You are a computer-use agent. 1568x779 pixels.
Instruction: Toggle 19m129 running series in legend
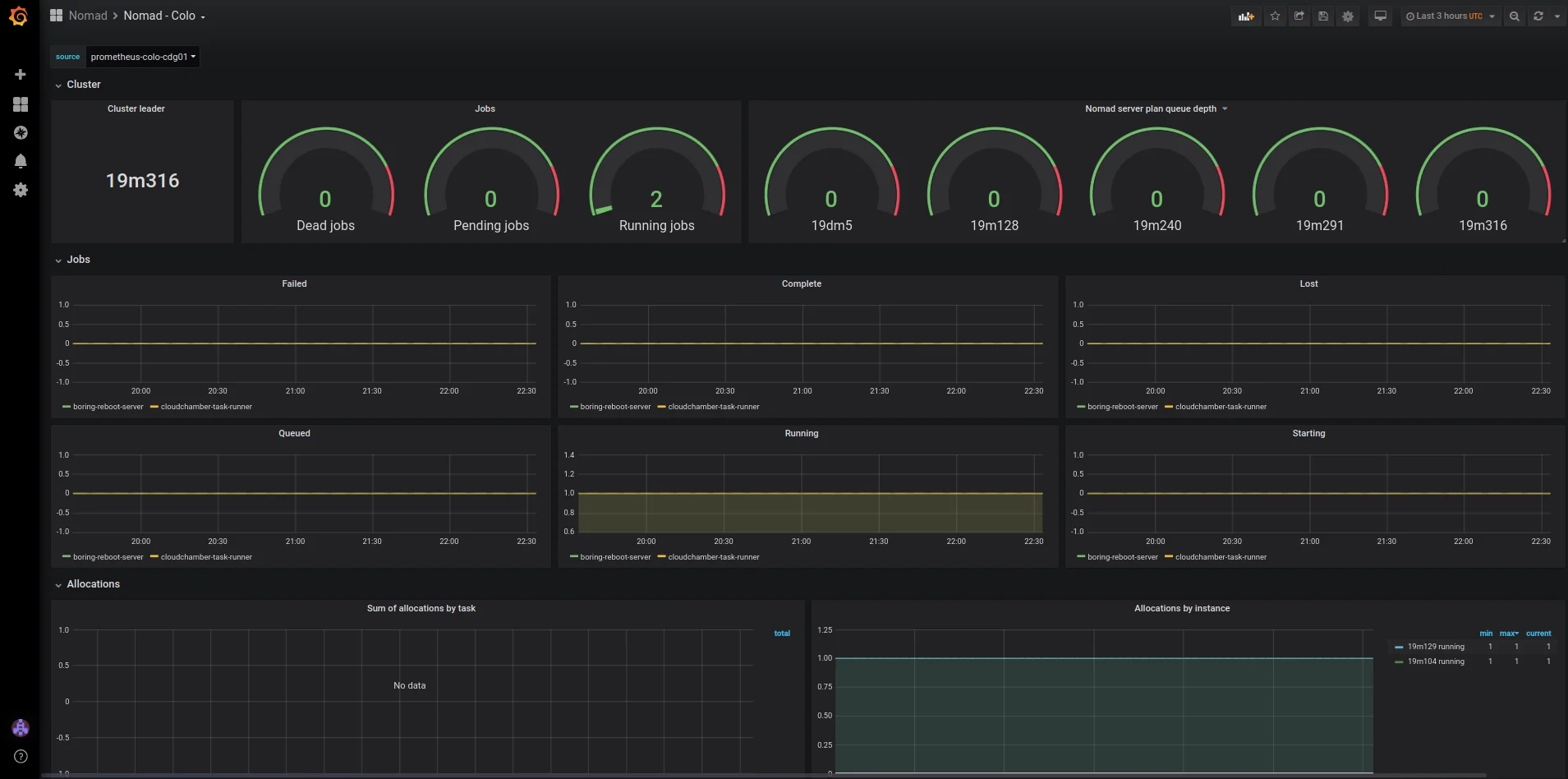click(x=1436, y=647)
